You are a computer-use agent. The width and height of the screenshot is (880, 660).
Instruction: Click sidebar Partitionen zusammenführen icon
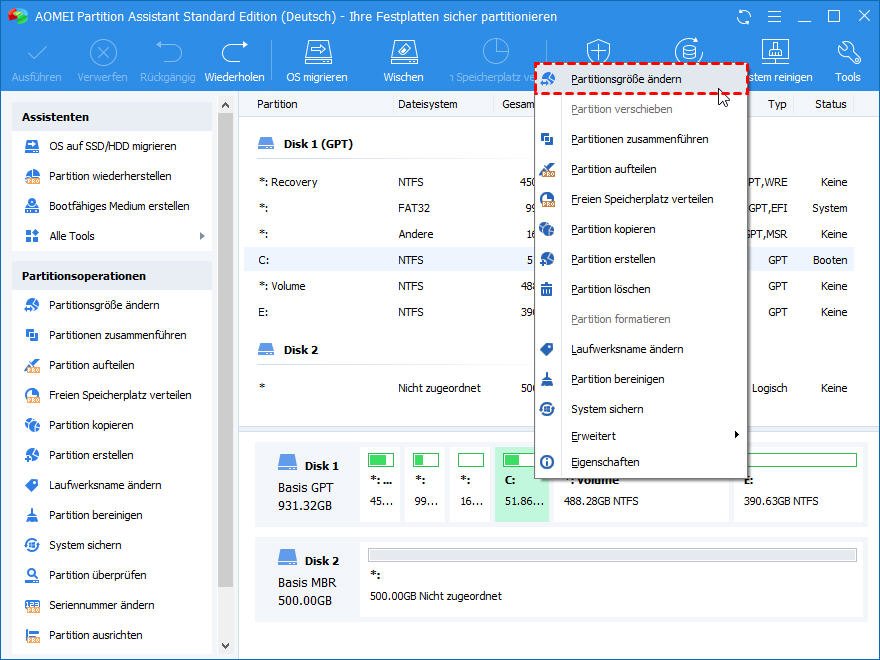click(x=32, y=335)
